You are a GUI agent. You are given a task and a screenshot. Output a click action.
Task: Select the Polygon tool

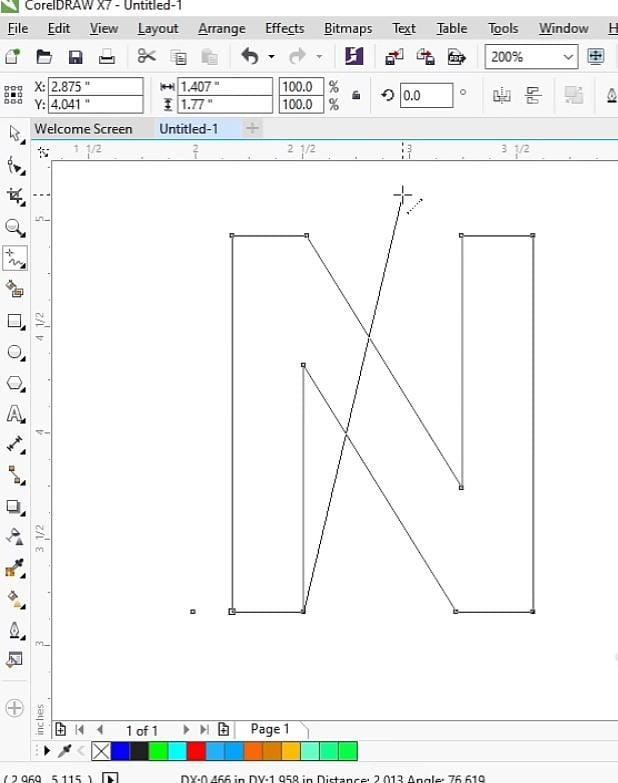15,384
